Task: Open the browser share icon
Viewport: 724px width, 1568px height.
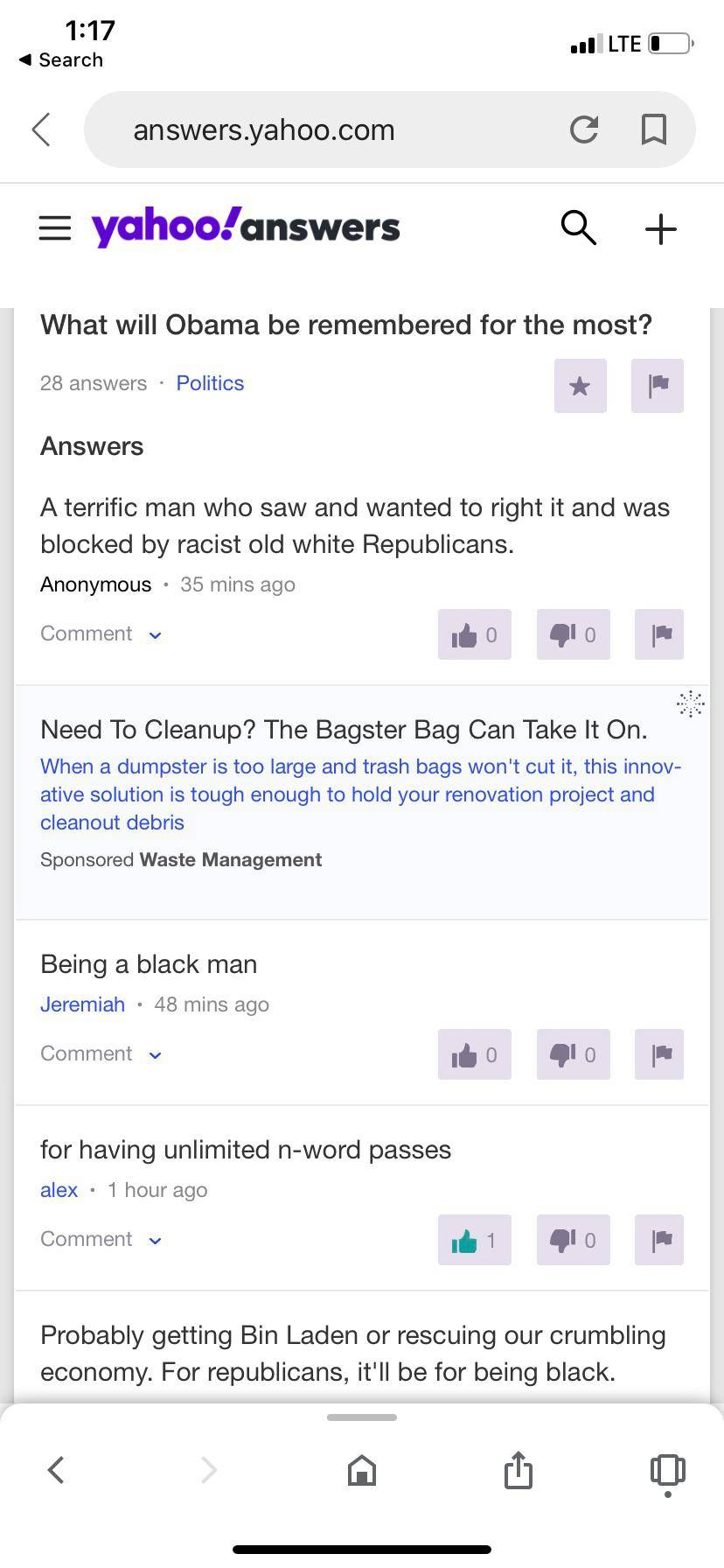Action: click(518, 1470)
